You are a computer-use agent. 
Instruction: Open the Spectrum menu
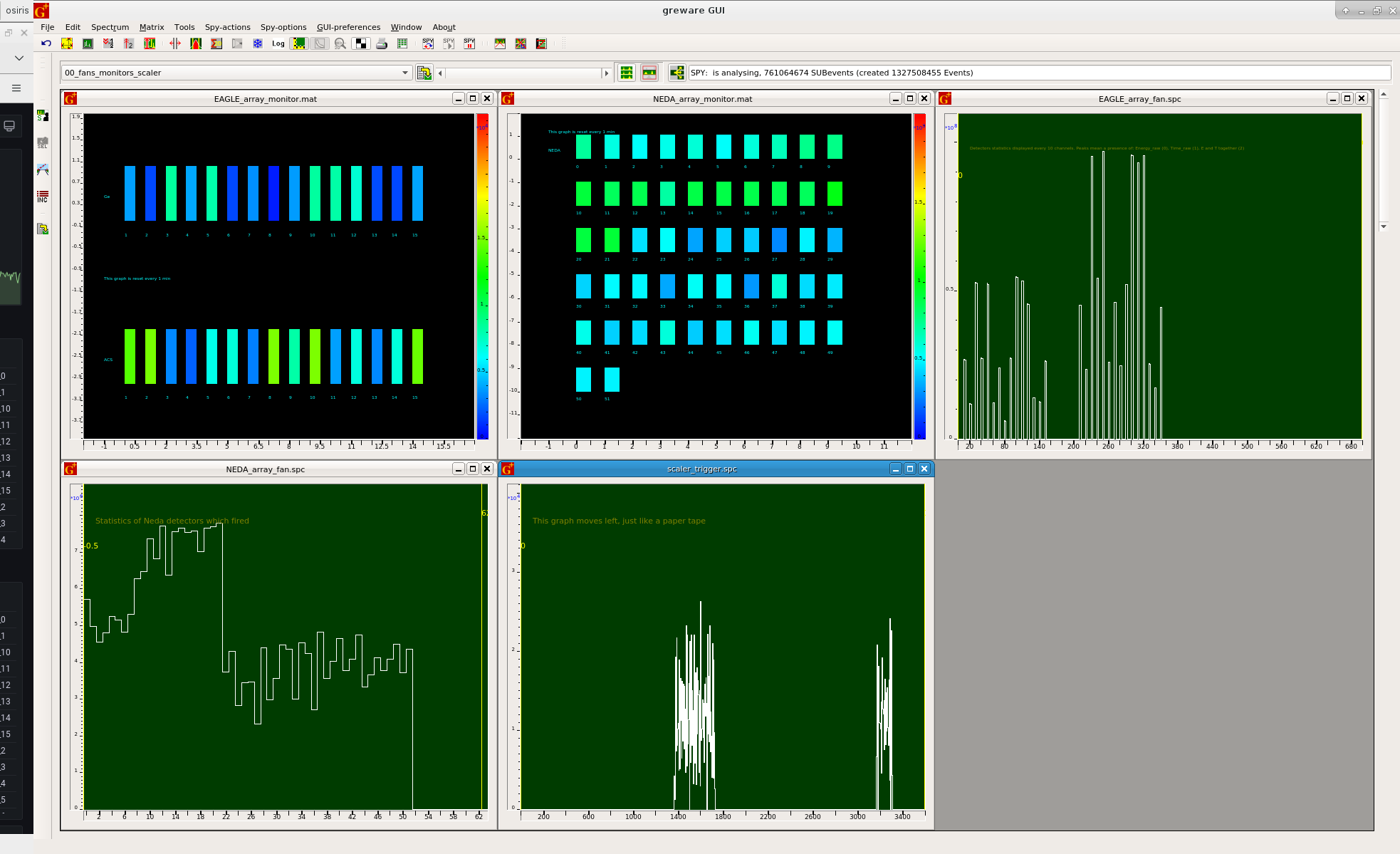coord(110,27)
